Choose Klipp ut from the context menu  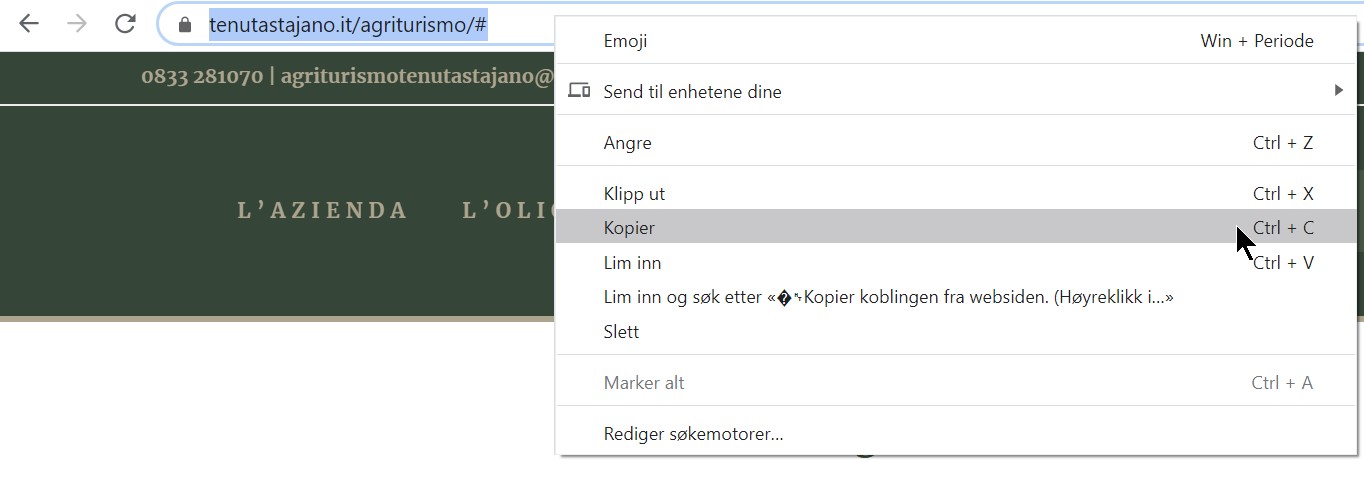[634, 194]
